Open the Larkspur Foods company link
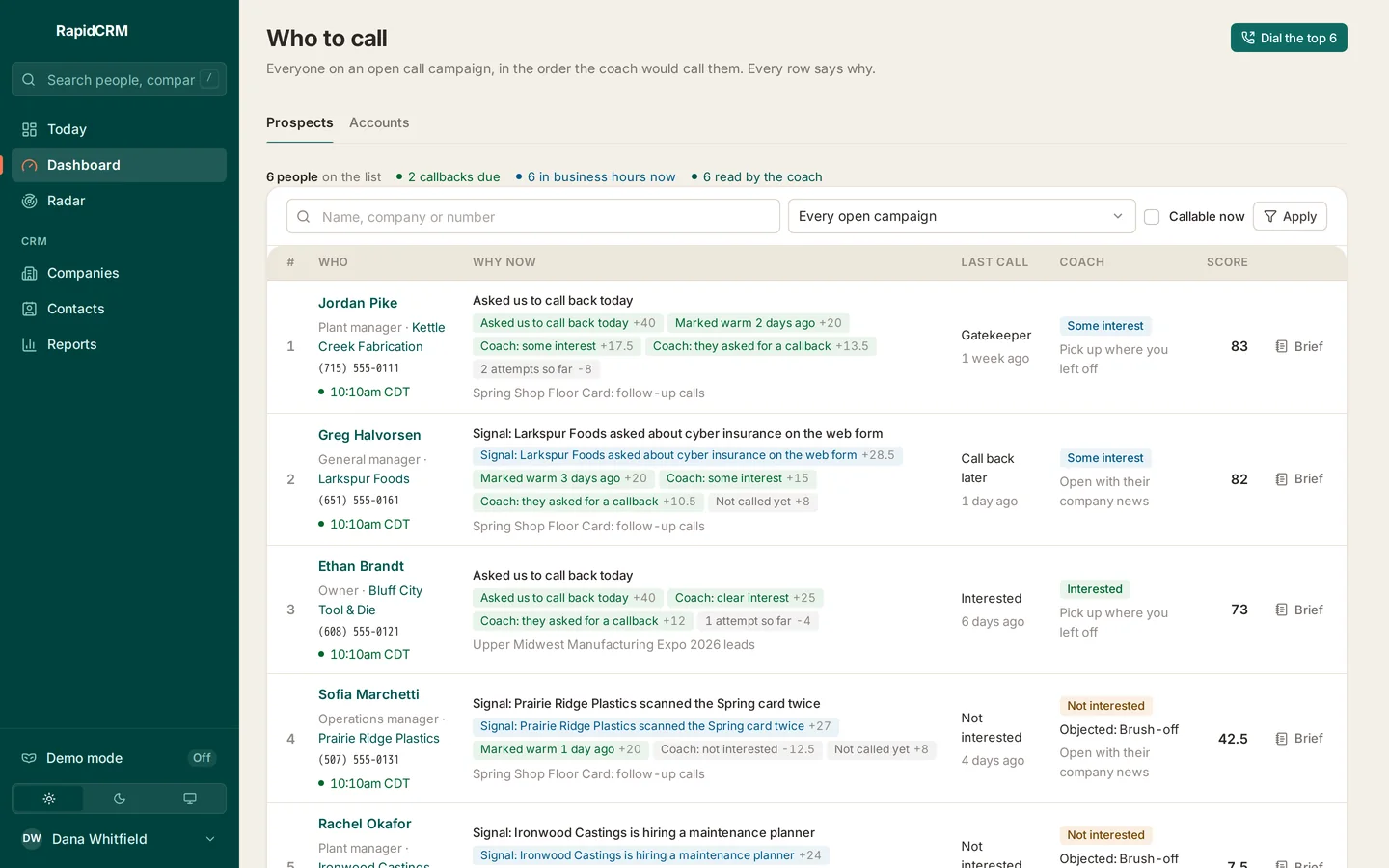The height and width of the screenshot is (868, 1389). [x=364, y=478]
